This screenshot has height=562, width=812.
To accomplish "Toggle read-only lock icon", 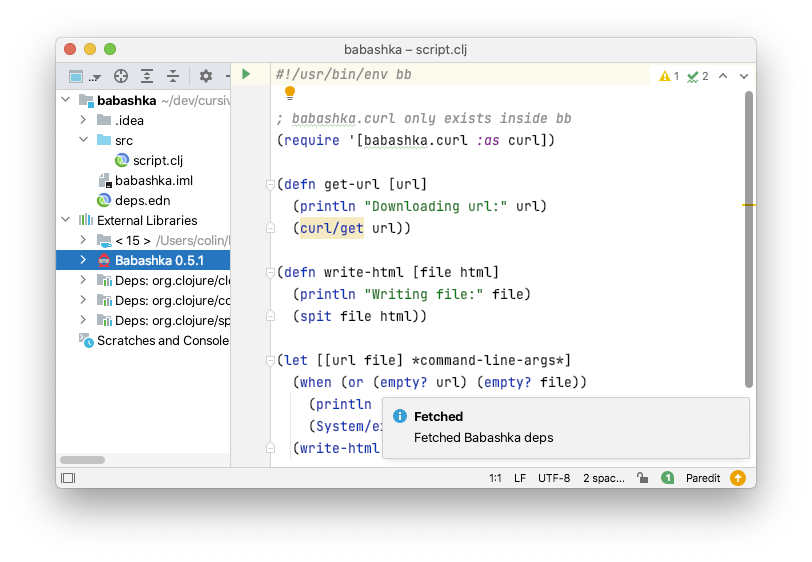I will tap(643, 478).
